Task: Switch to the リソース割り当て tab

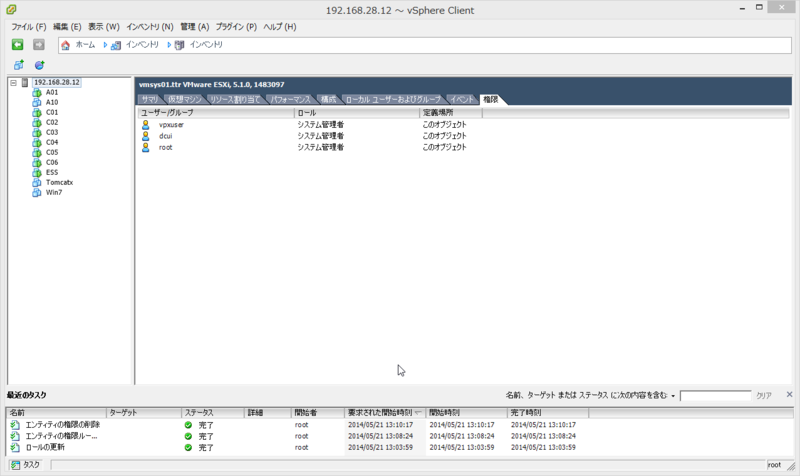Action: click(x=235, y=99)
